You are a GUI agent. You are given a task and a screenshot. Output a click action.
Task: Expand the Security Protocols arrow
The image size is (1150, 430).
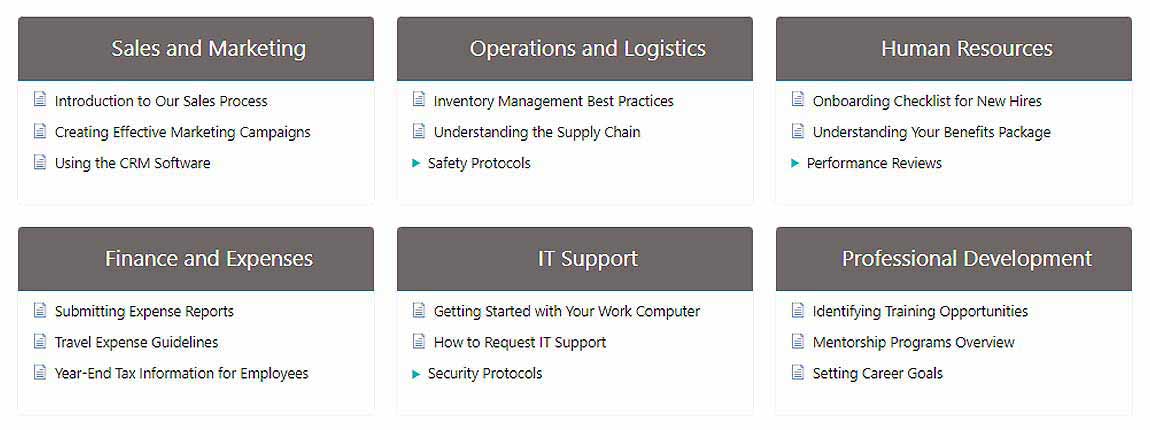[416, 374]
